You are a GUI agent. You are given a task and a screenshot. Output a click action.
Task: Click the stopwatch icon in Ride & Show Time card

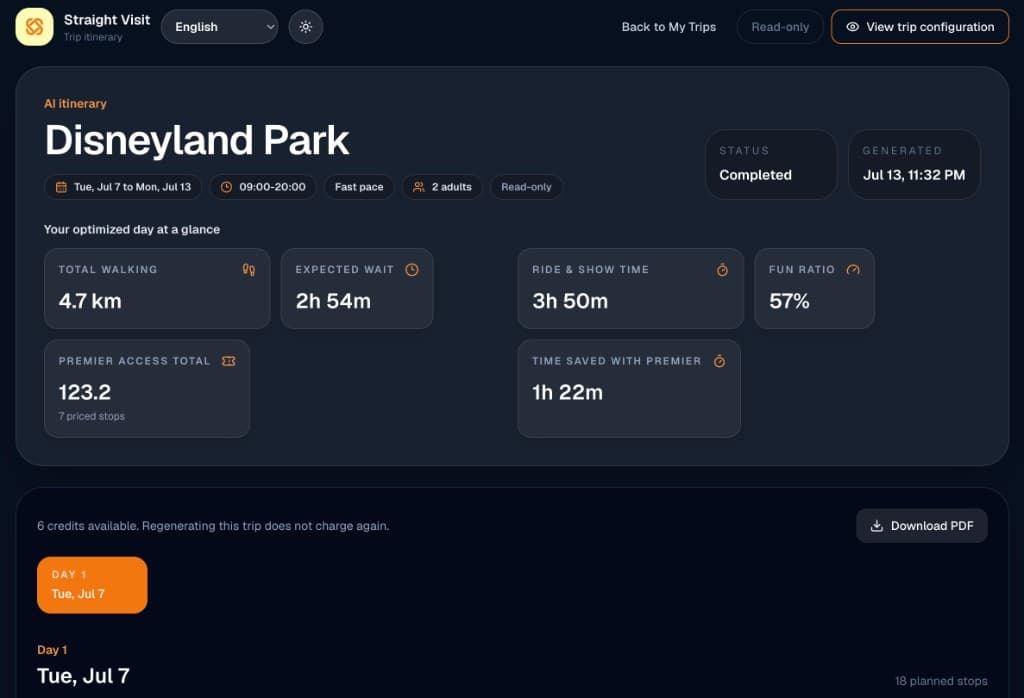722,270
